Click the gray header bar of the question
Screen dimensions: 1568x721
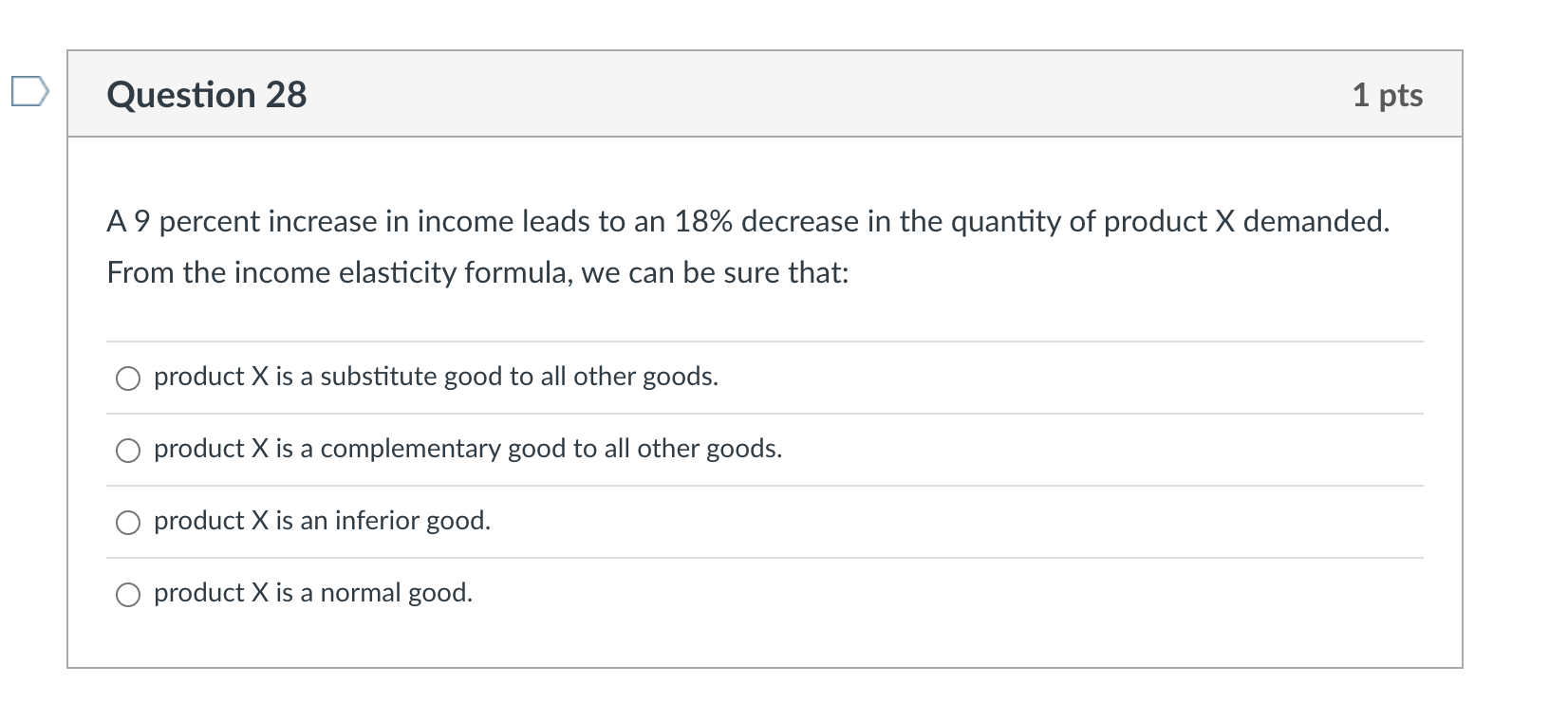[x=759, y=94]
